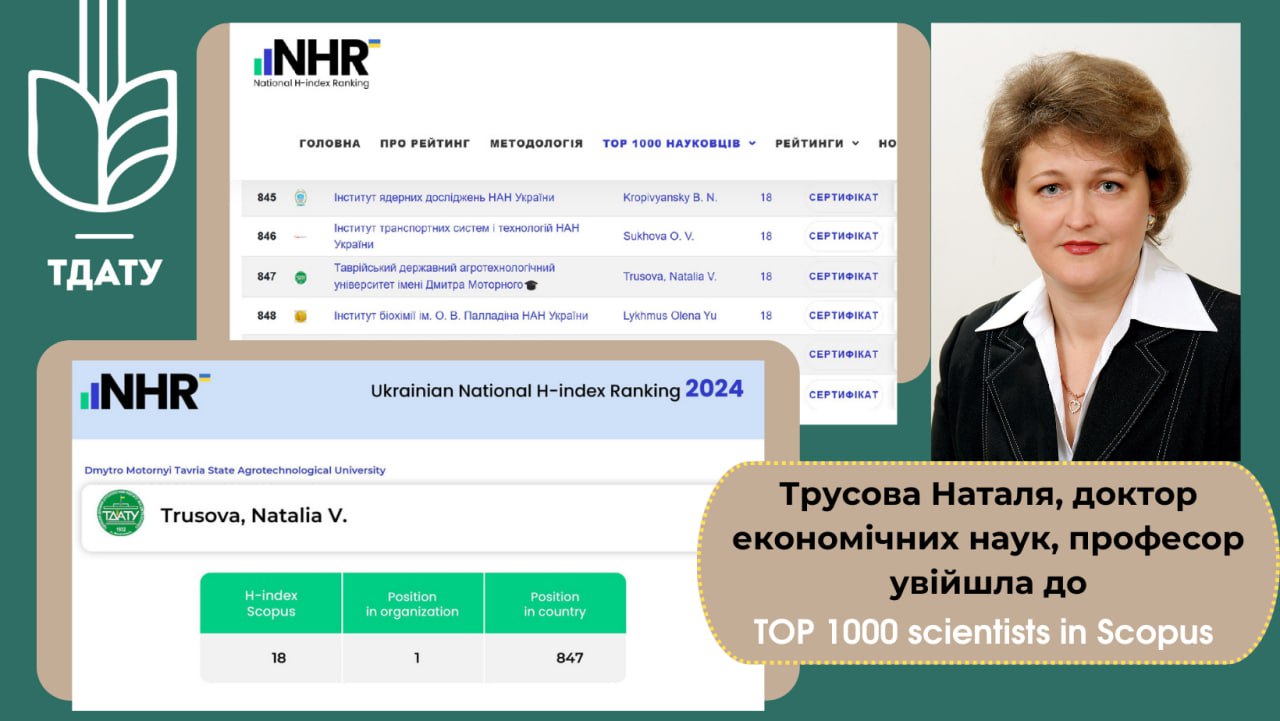Click the yellow institution logo in row 848
The width and height of the screenshot is (1280, 721).
click(x=300, y=316)
